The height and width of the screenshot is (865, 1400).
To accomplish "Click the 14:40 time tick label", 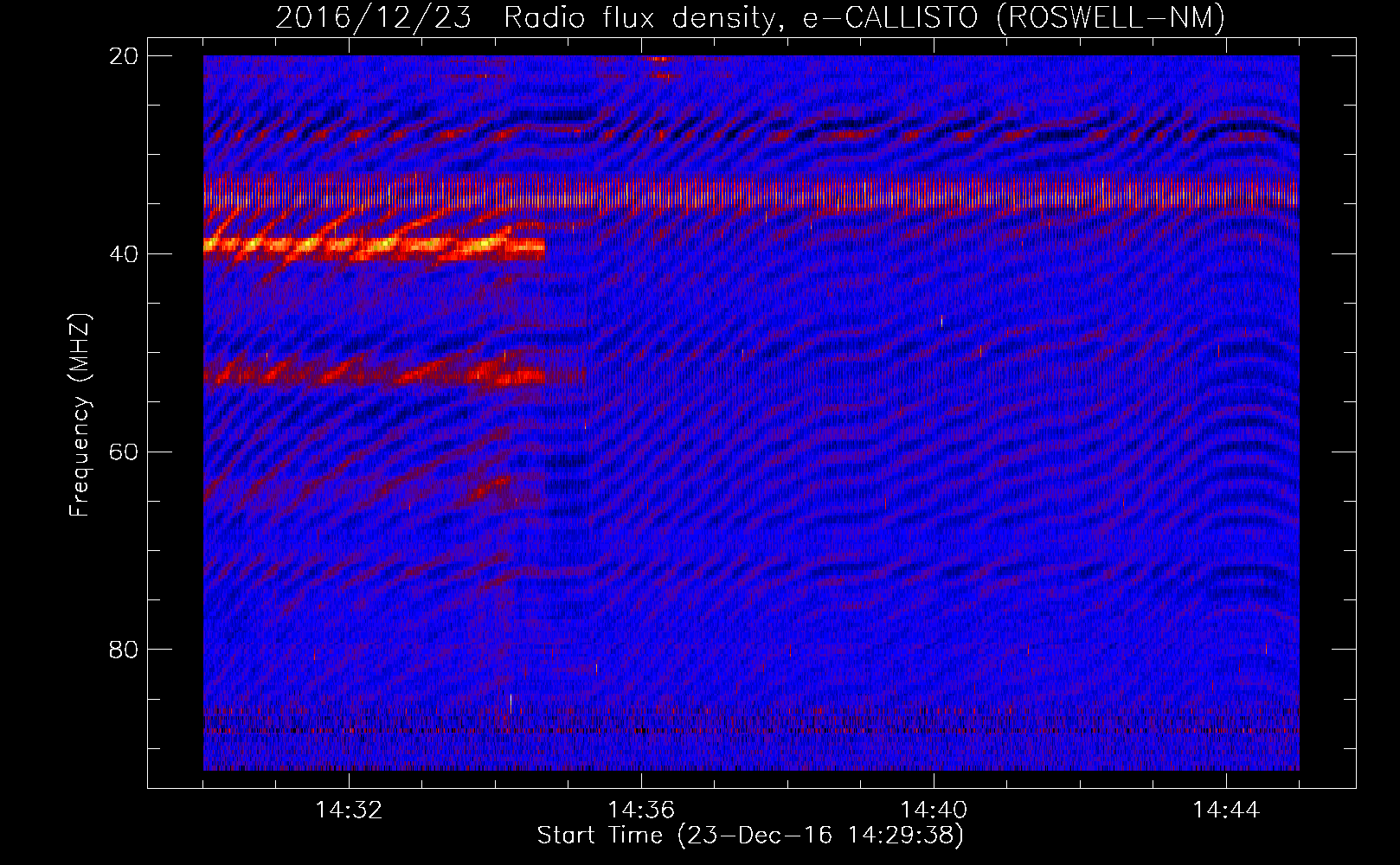I will tap(934, 811).
